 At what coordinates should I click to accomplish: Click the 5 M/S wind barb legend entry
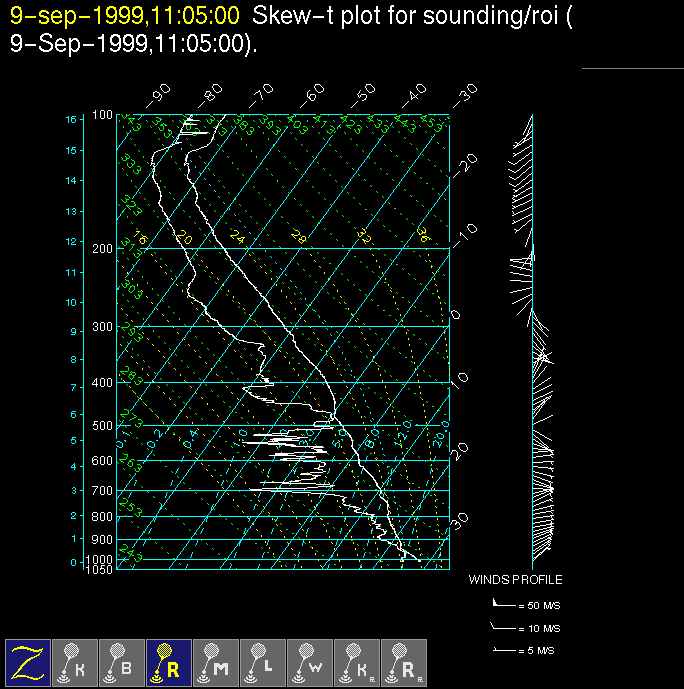point(526,651)
